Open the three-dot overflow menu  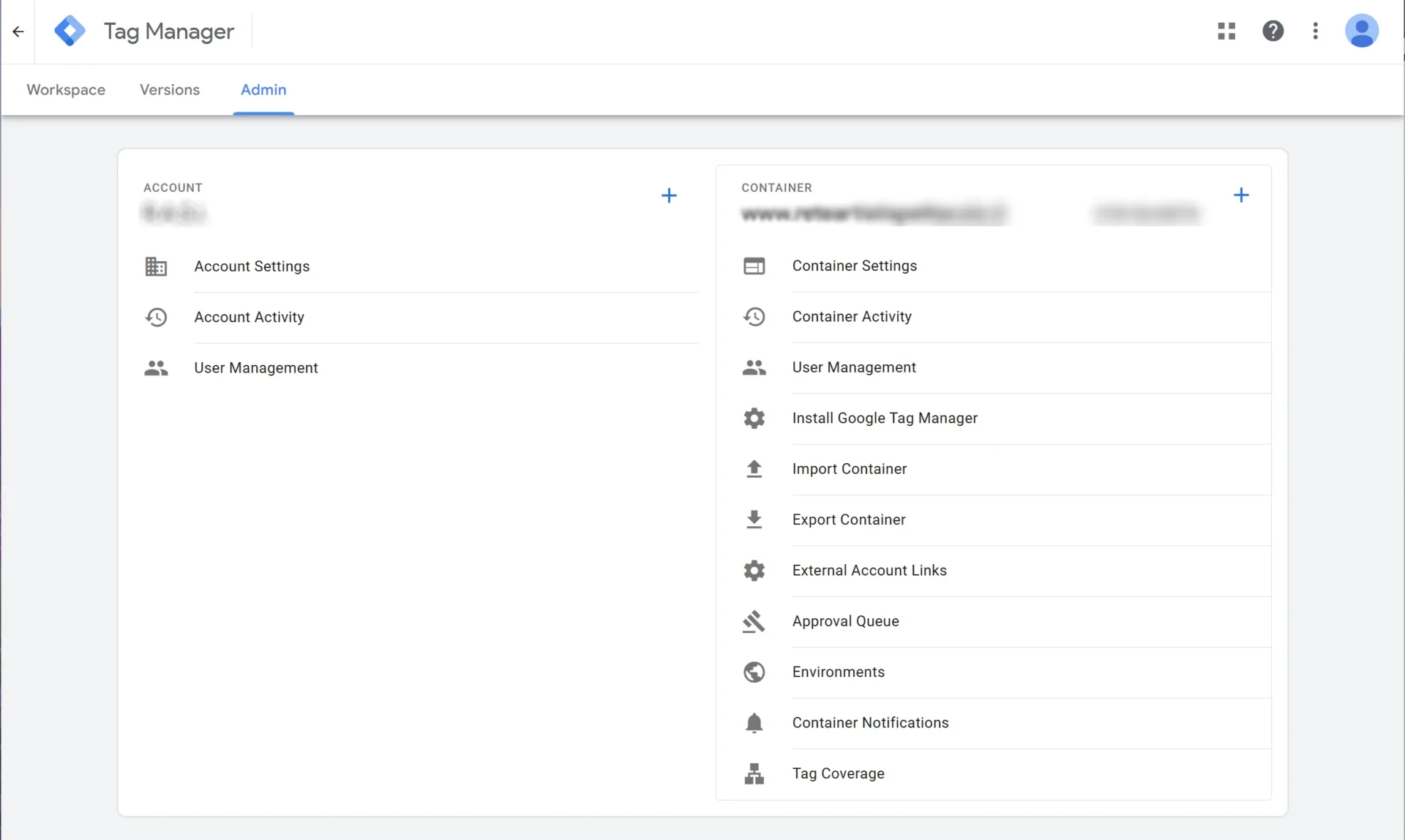(1315, 31)
